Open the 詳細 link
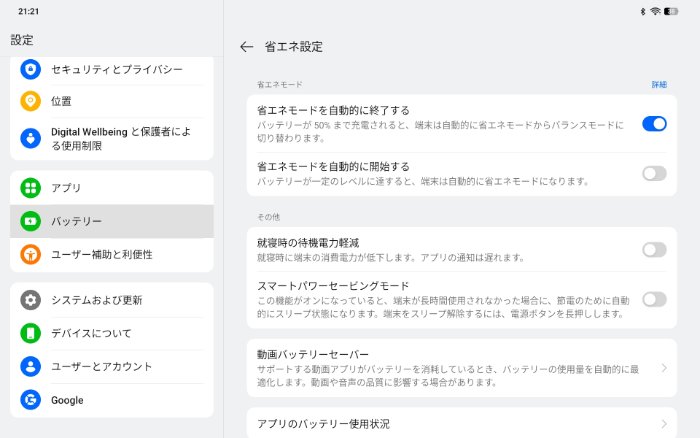This screenshot has width=700, height=438. 659,85
